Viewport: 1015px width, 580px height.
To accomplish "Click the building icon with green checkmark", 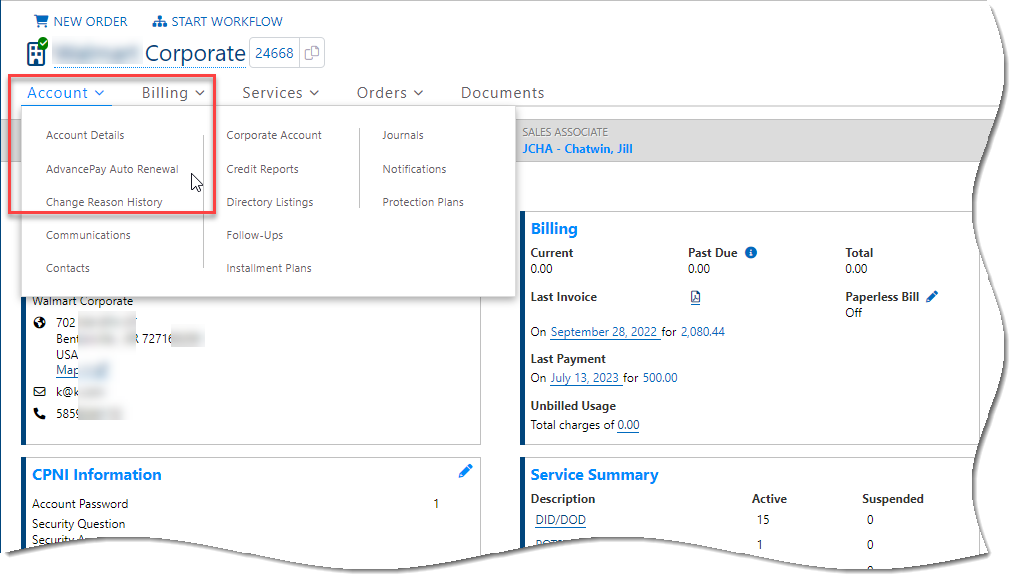I will [x=35, y=52].
